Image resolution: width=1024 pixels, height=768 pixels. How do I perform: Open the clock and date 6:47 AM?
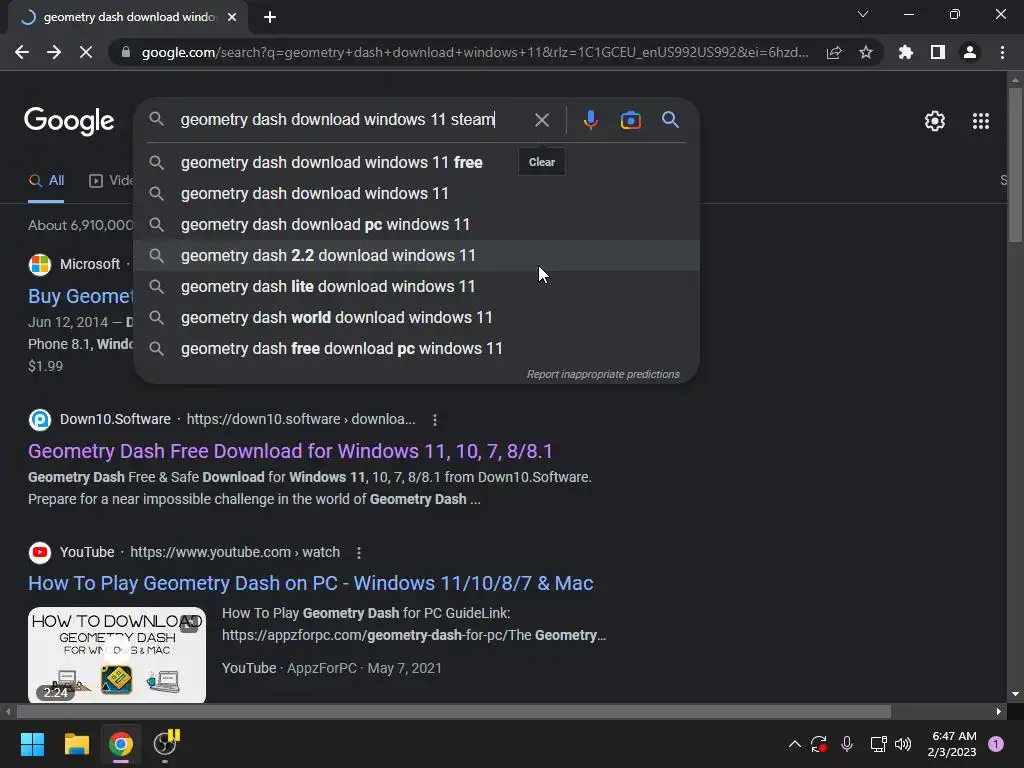click(x=952, y=744)
